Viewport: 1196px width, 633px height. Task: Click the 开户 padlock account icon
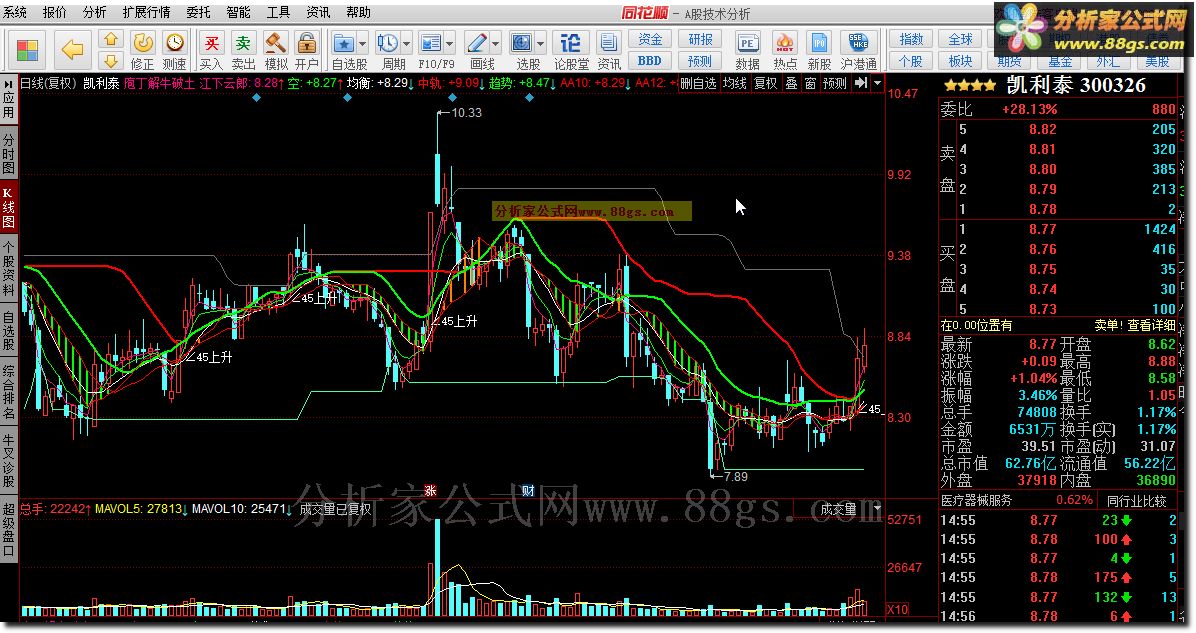pyautogui.click(x=307, y=43)
